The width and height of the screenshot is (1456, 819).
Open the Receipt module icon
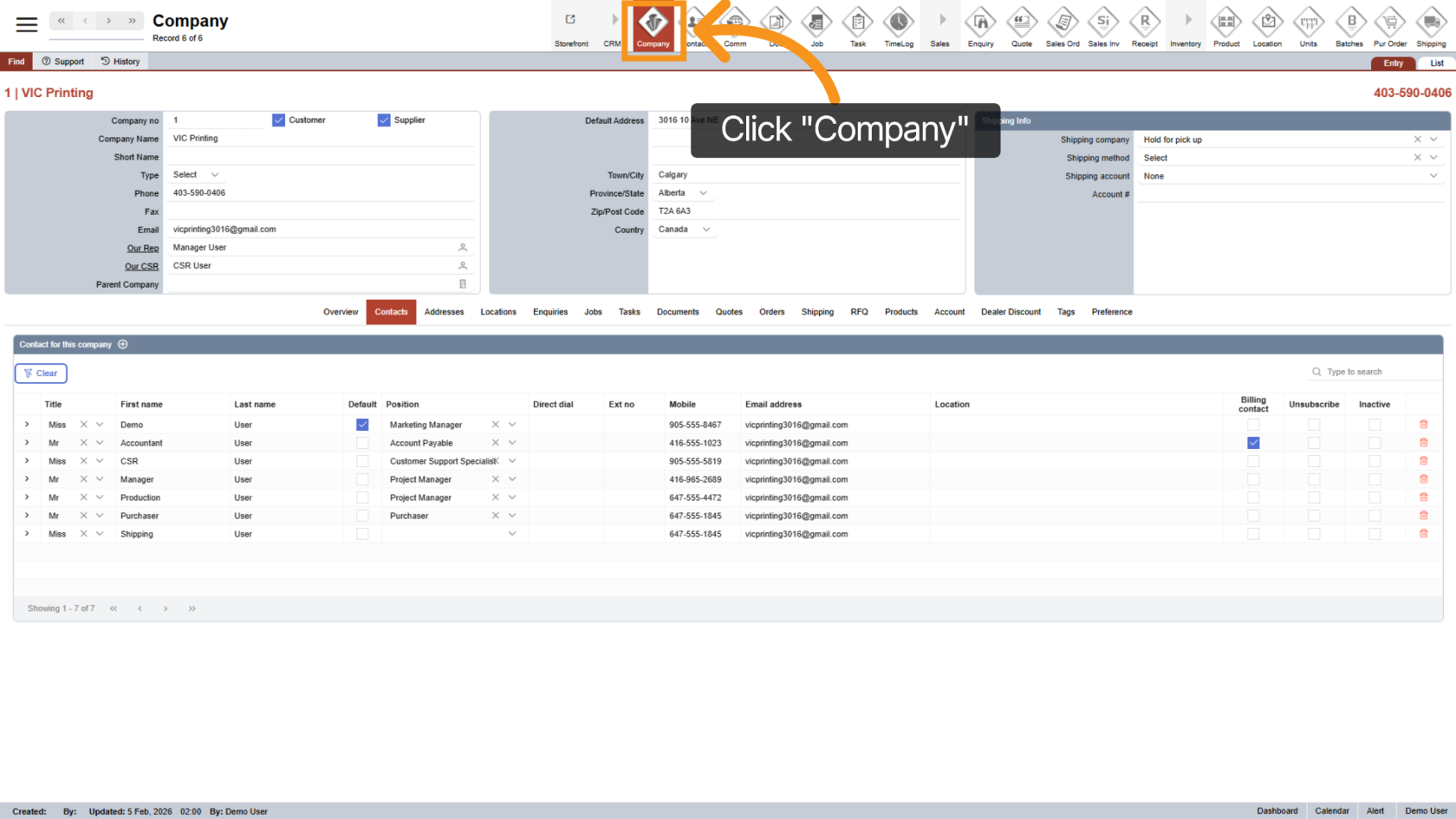point(1144,26)
